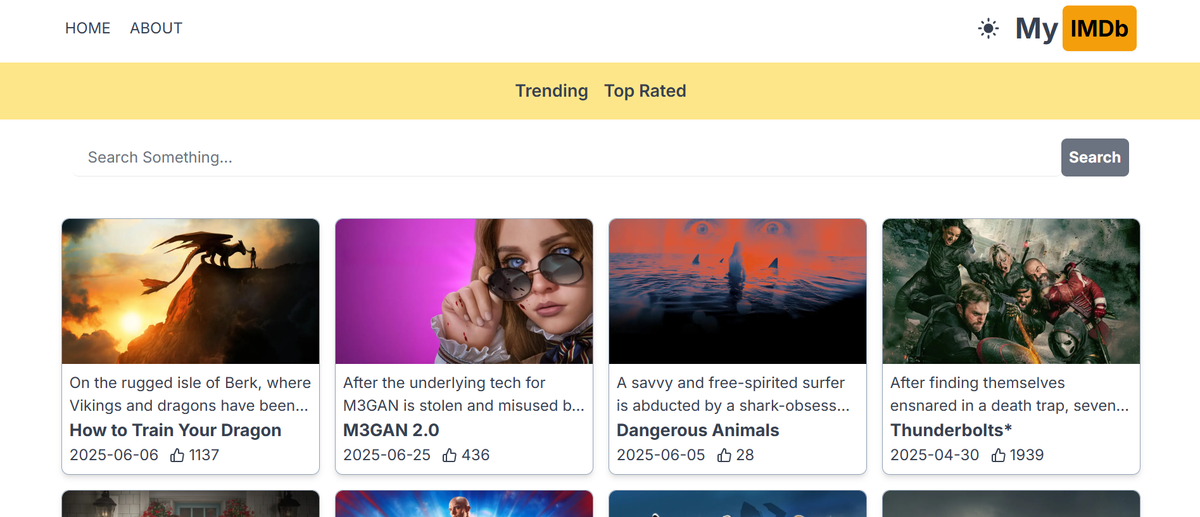Image resolution: width=1200 pixels, height=517 pixels.
Task: Click the thumbs-up icon on Thunderbolts*
Action: coord(998,455)
